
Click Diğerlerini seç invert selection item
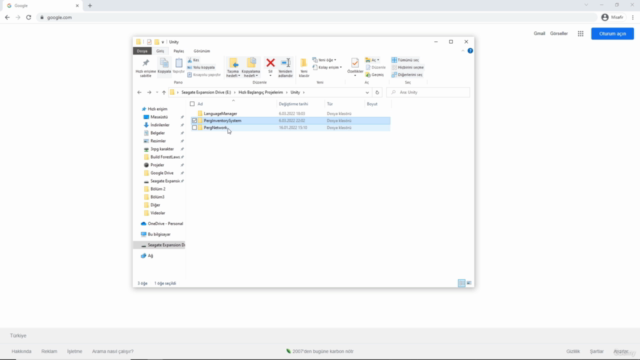click(407, 75)
